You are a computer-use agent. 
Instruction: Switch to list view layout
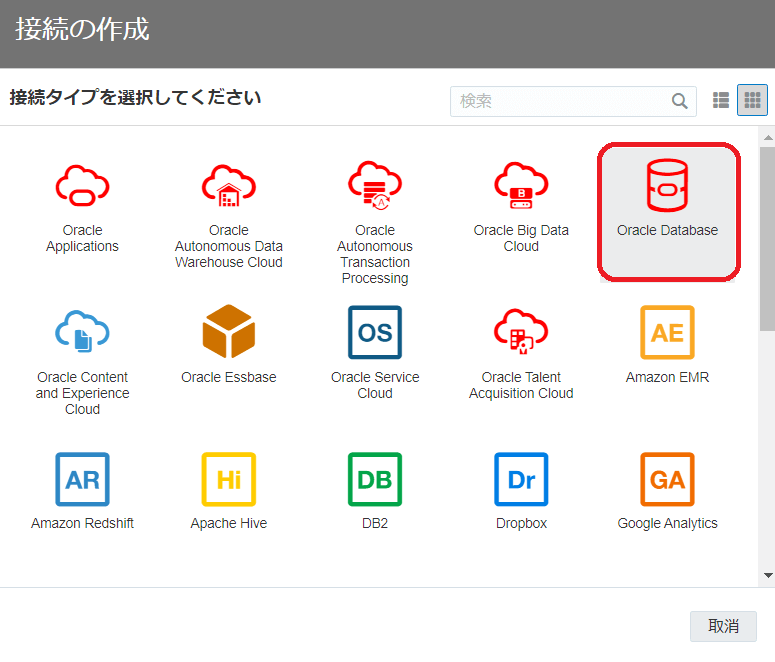721,100
